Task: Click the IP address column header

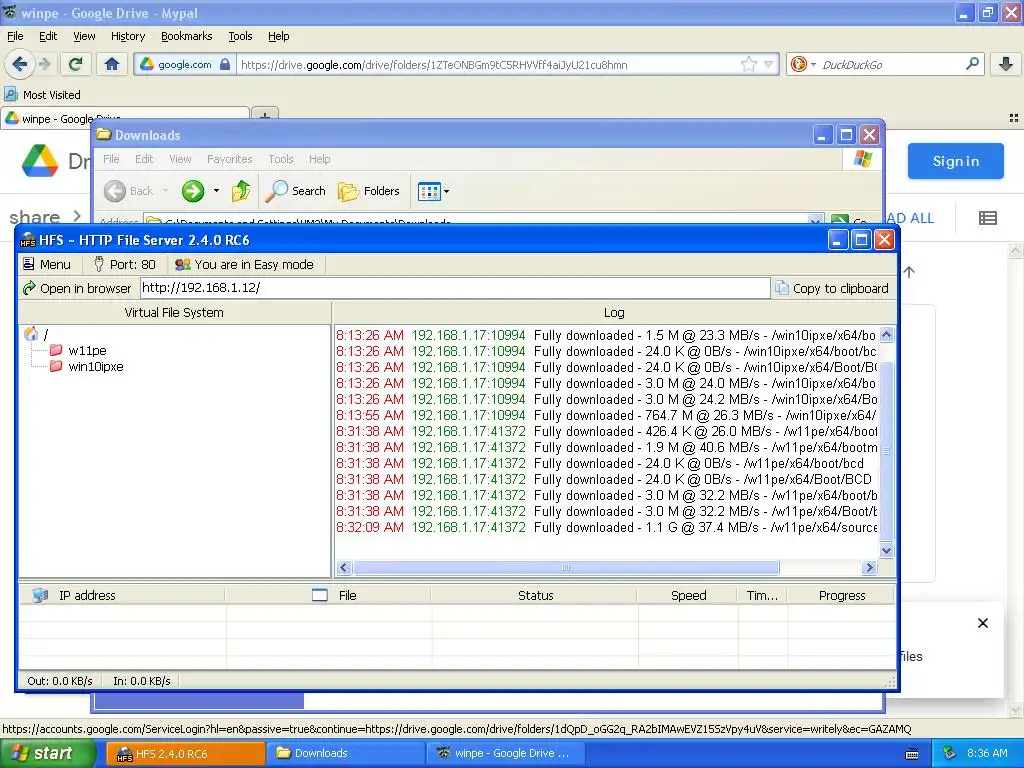Action: click(x=122, y=596)
